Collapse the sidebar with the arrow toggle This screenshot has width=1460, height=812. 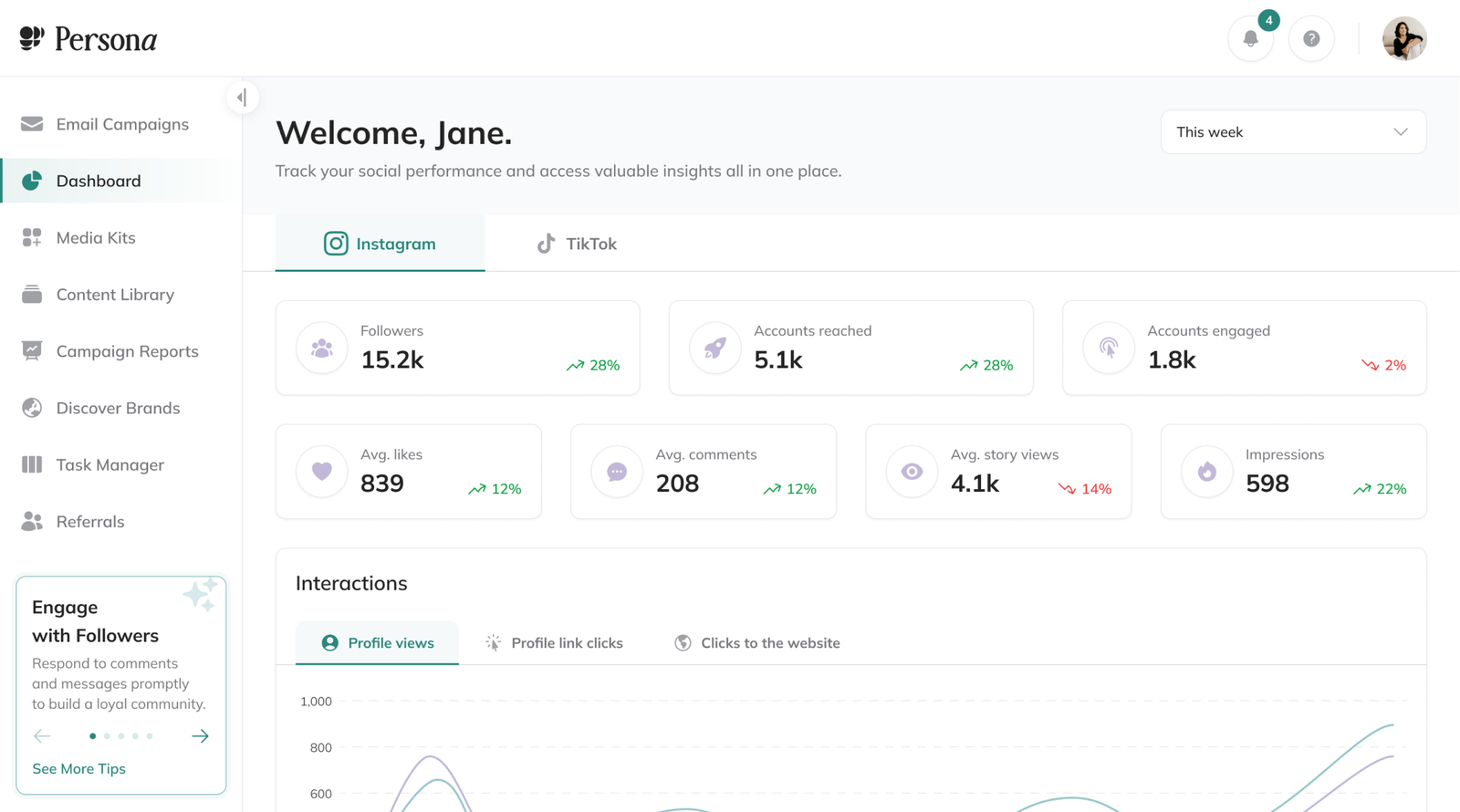pos(242,97)
